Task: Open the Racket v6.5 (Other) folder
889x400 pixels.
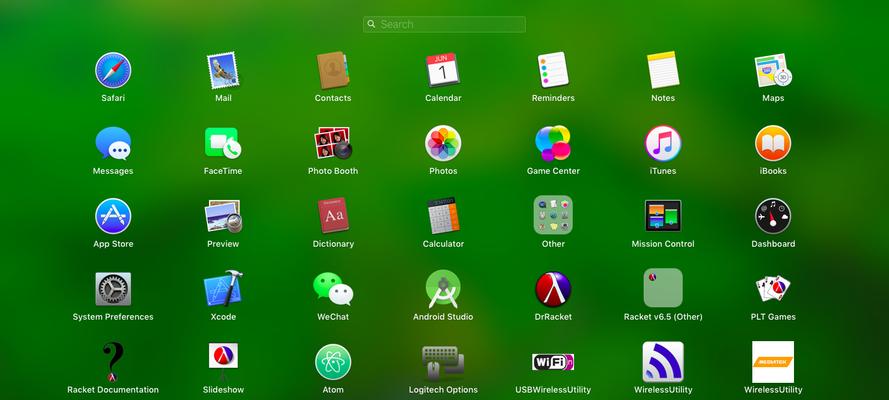Action: (663, 288)
